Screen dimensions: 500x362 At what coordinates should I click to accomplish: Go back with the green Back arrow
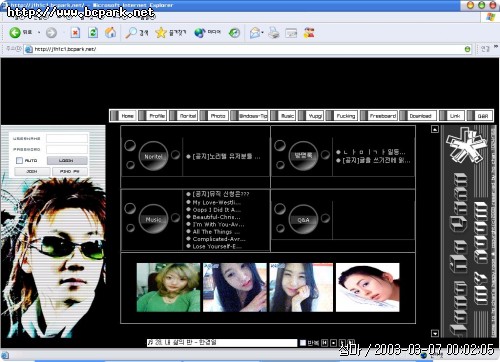pos(15,32)
